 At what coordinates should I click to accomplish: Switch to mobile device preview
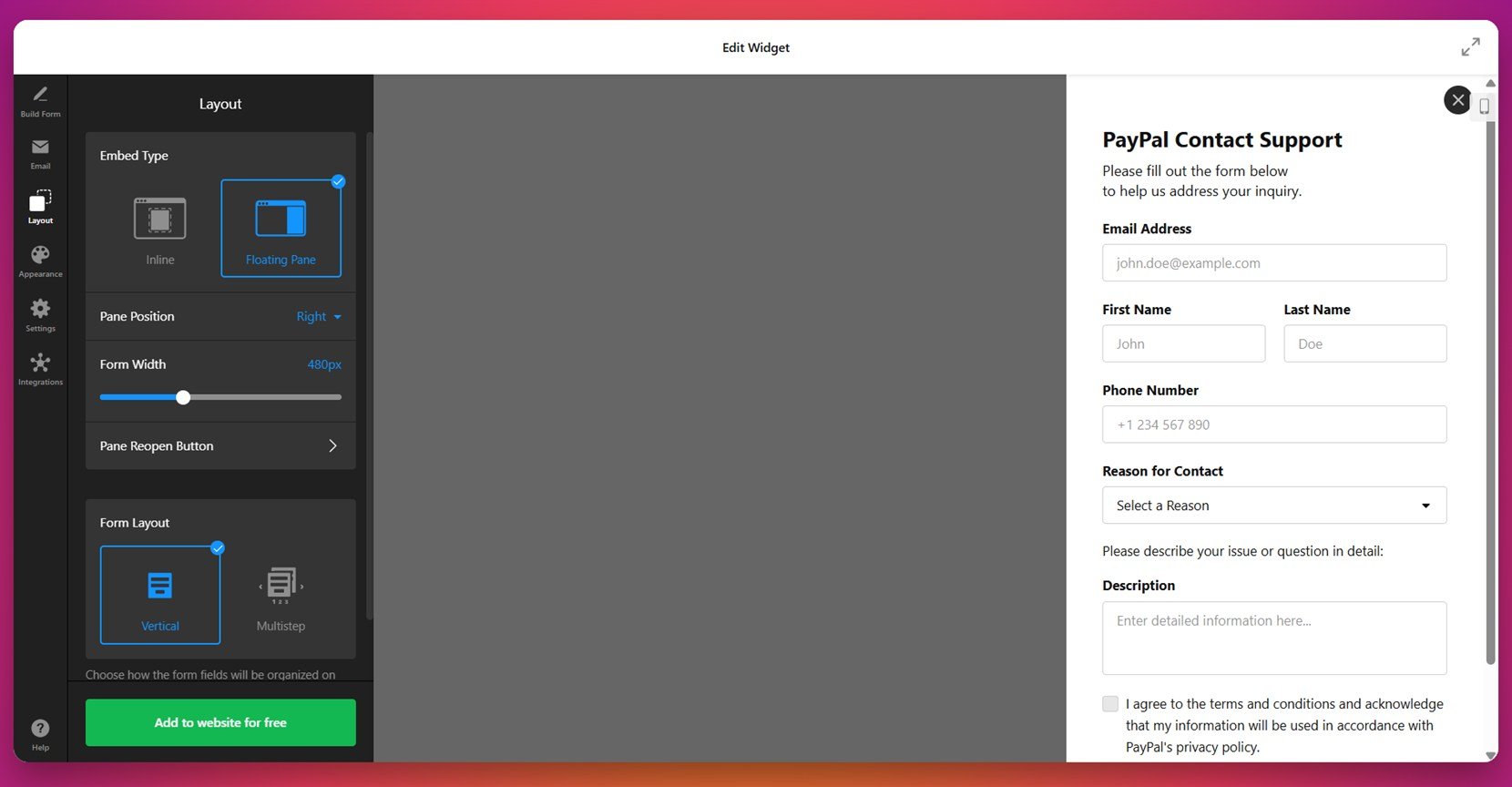click(1484, 107)
